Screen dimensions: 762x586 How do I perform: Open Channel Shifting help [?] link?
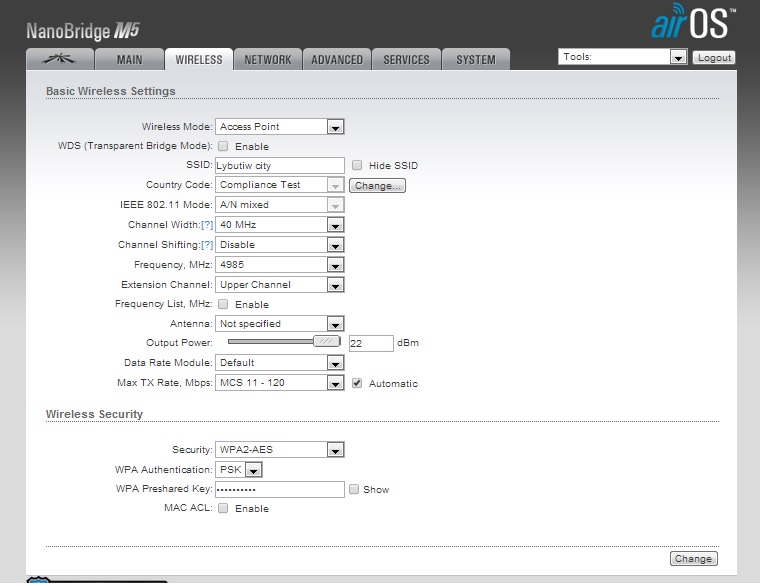pos(207,244)
